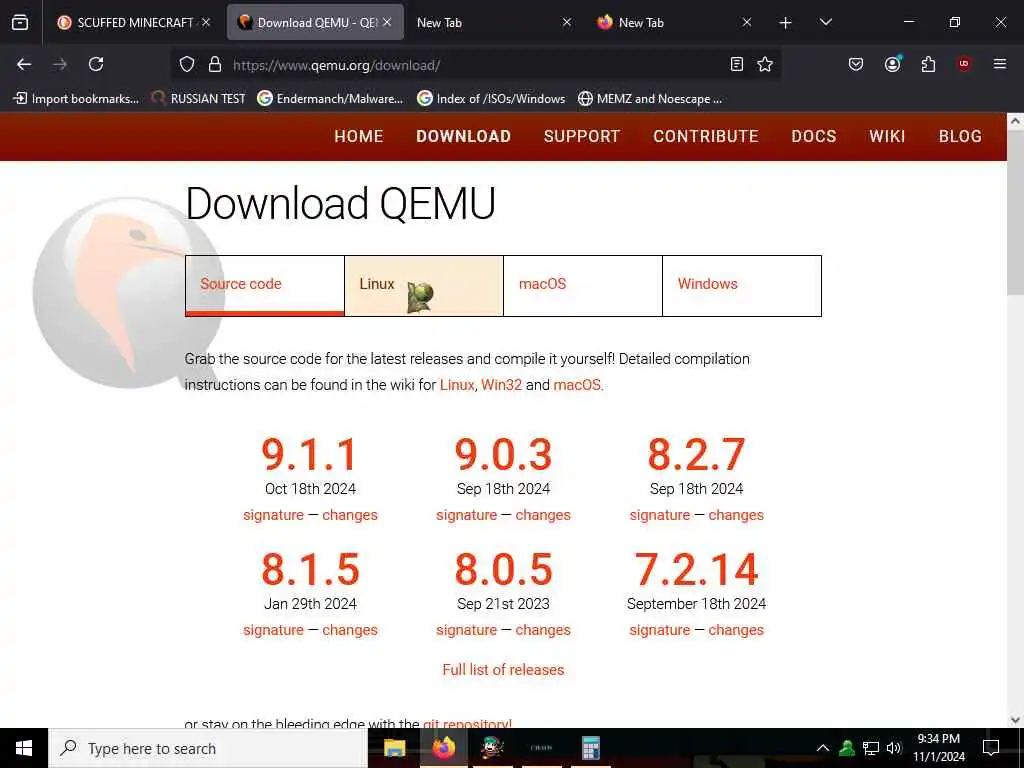The height and width of the screenshot is (768, 1024).
Task: Open pirate character taskbar app
Action: point(492,748)
